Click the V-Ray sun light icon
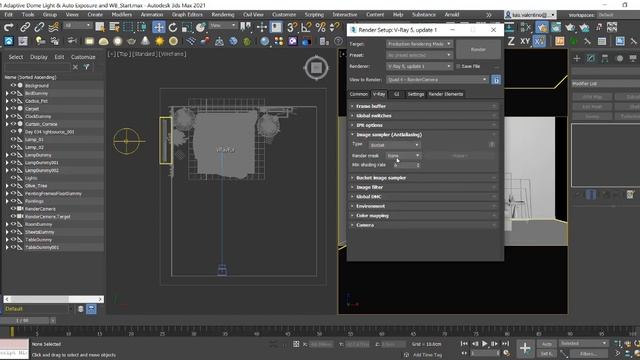 [159, 41]
